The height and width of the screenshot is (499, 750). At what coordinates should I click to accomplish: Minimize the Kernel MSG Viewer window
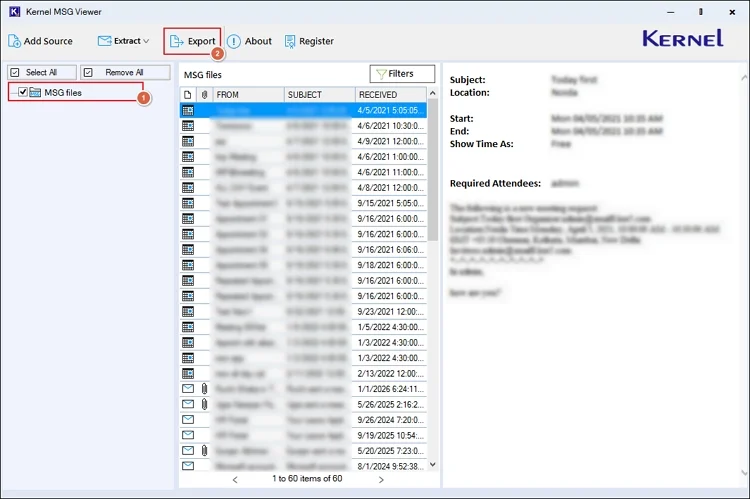671,12
